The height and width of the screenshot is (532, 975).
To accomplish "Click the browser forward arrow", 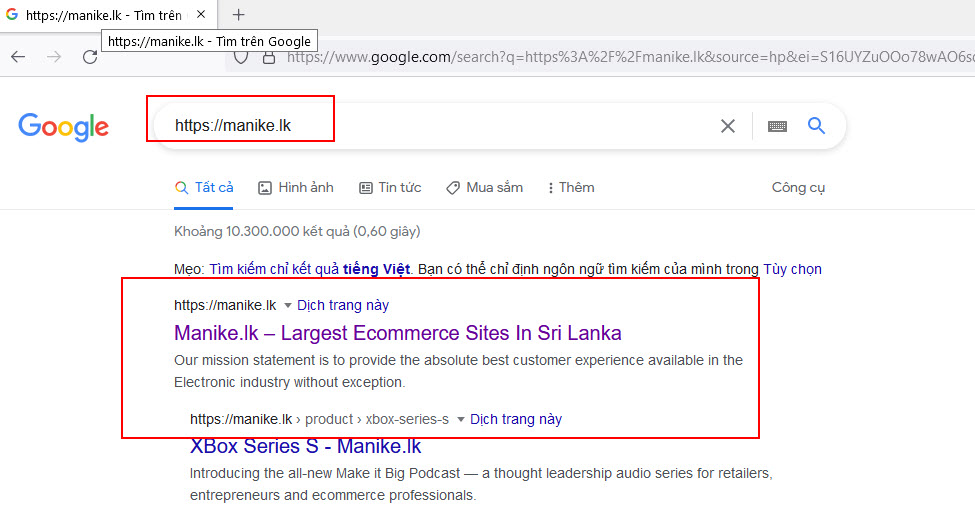I will point(54,57).
